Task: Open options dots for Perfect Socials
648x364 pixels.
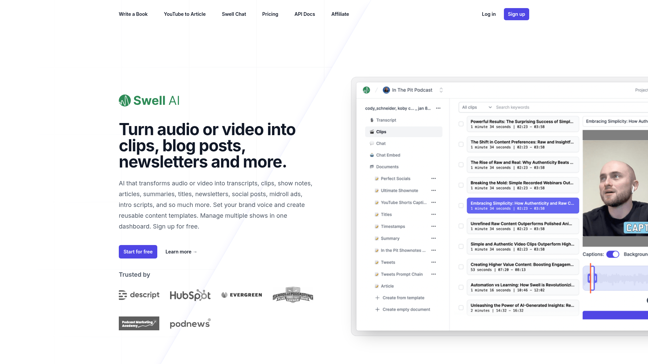Action: [434, 178]
